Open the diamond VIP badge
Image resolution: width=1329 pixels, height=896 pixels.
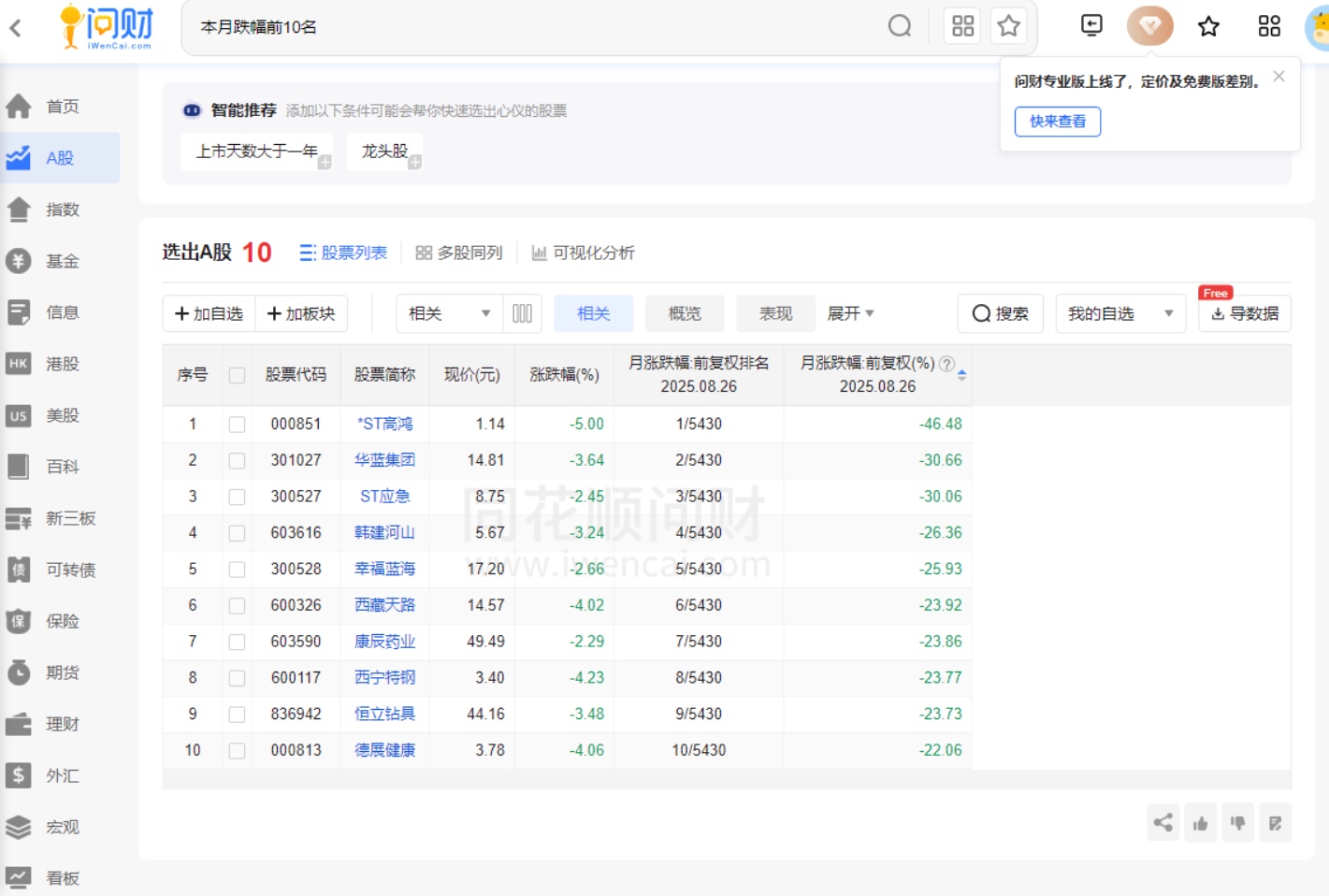point(1150,26)
